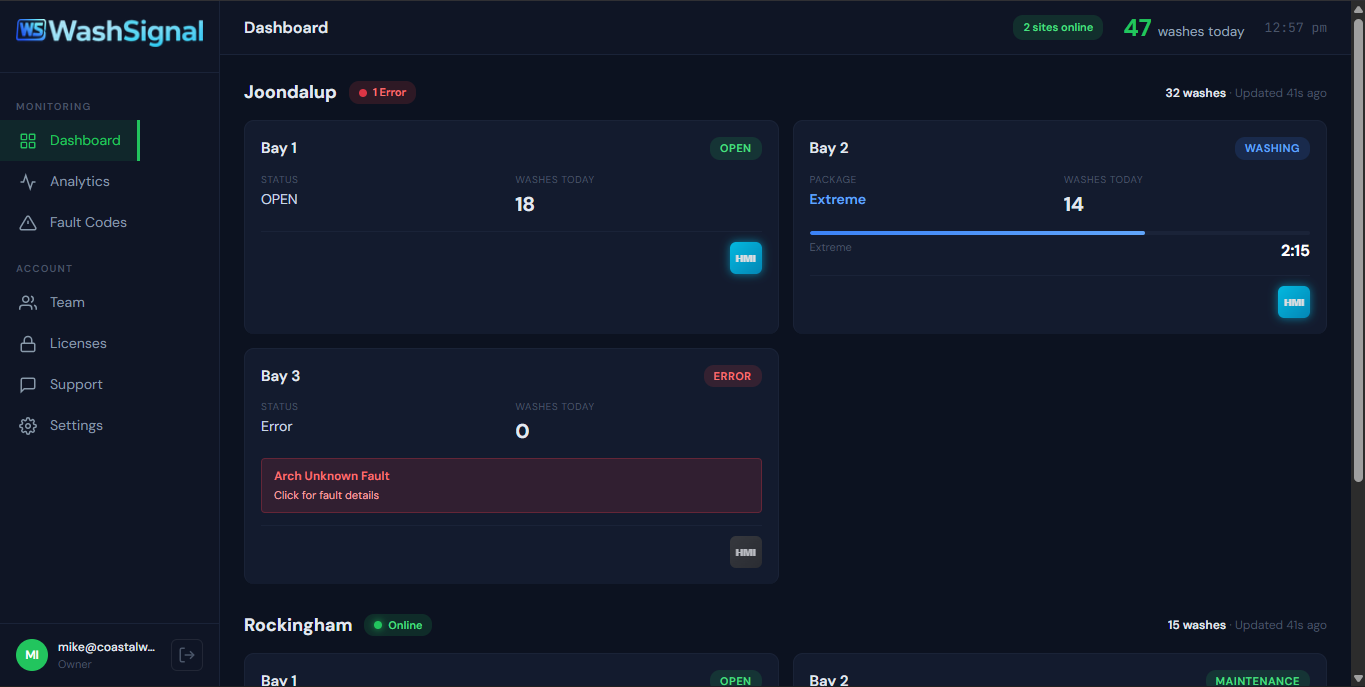Open the Analytics page
This screenshot has width=1365, height=687.
click(70, 182)
